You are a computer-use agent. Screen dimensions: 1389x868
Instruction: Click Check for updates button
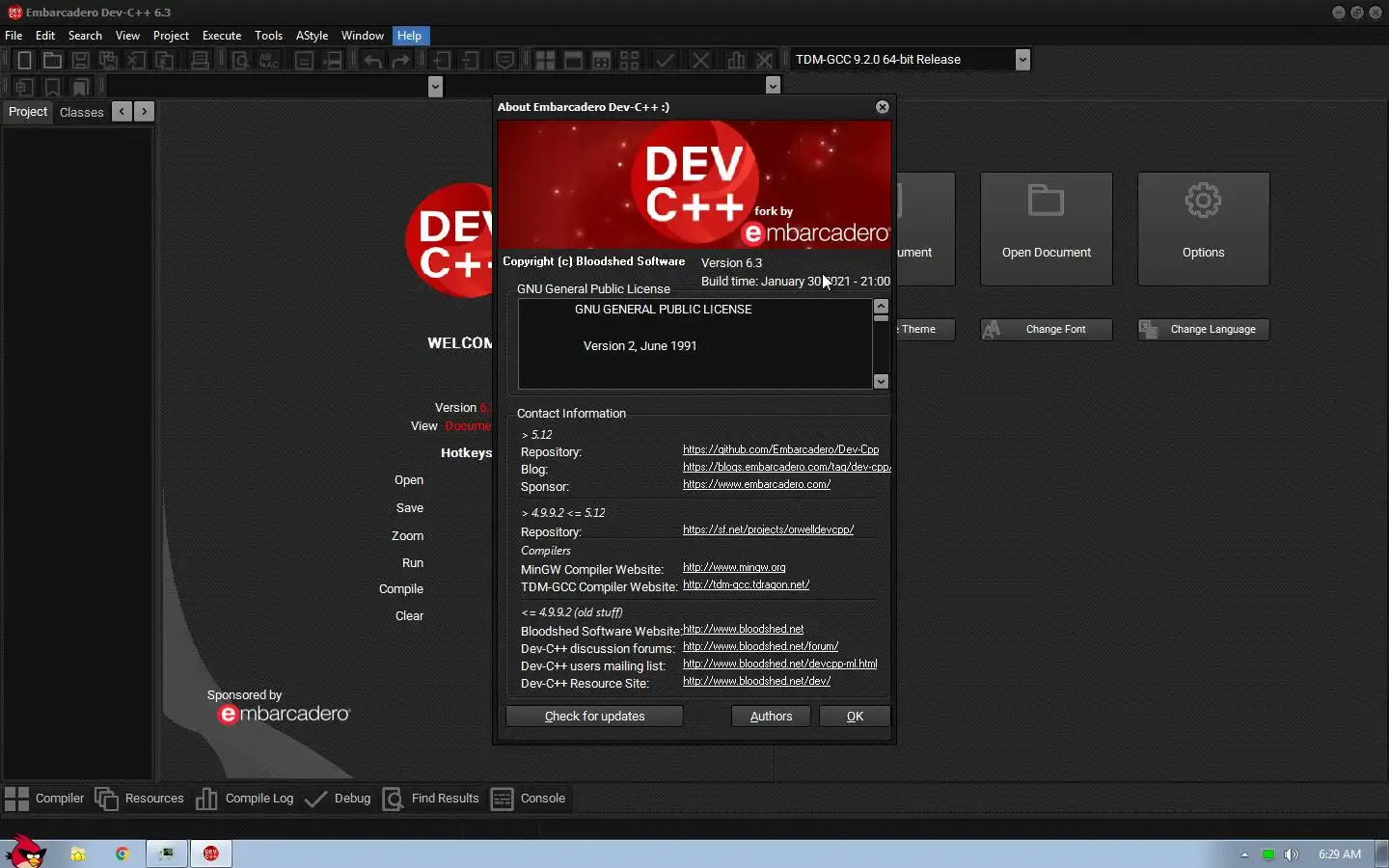(x=594, y=717)
